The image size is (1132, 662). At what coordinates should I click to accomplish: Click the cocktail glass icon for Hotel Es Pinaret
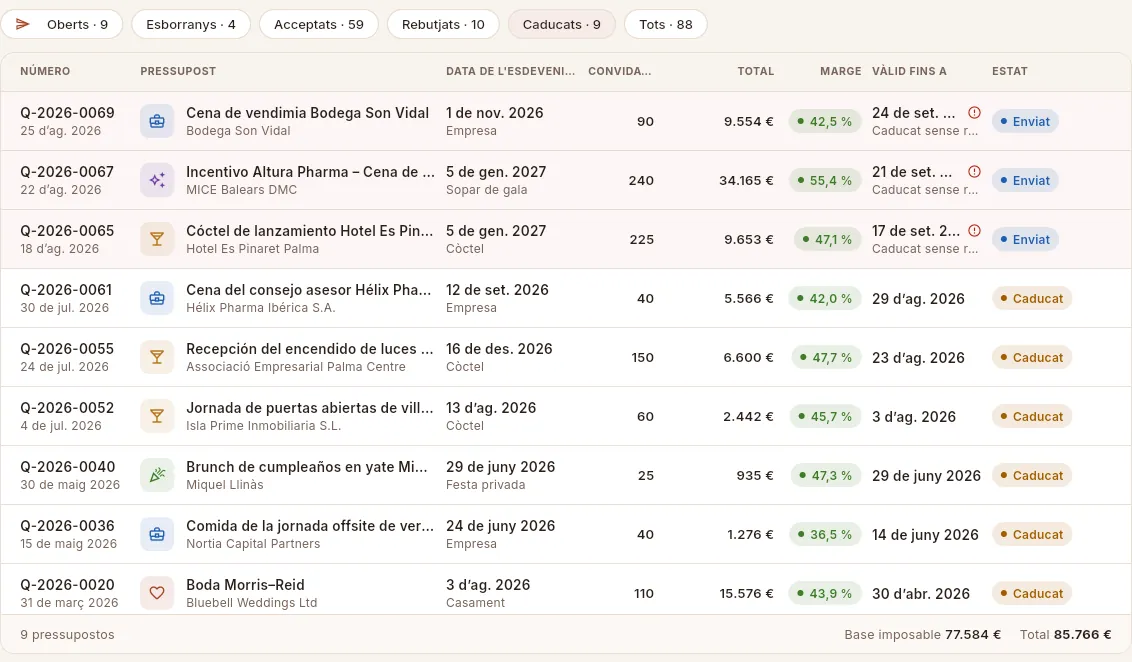click(x=157, y=240)
